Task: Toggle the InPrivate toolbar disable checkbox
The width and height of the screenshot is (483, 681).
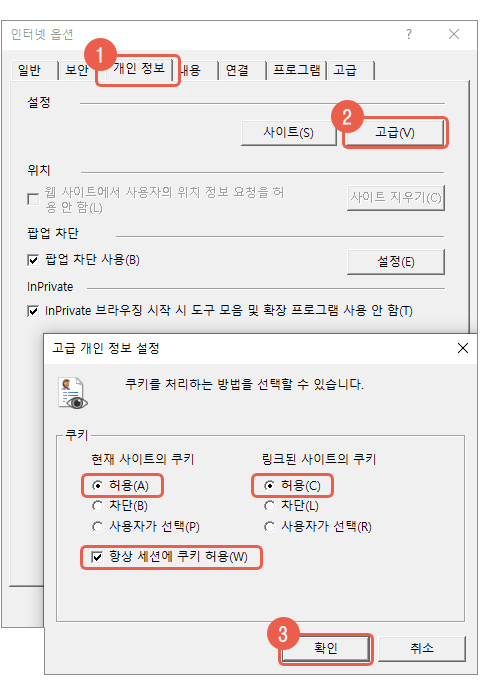Action: 33,311
